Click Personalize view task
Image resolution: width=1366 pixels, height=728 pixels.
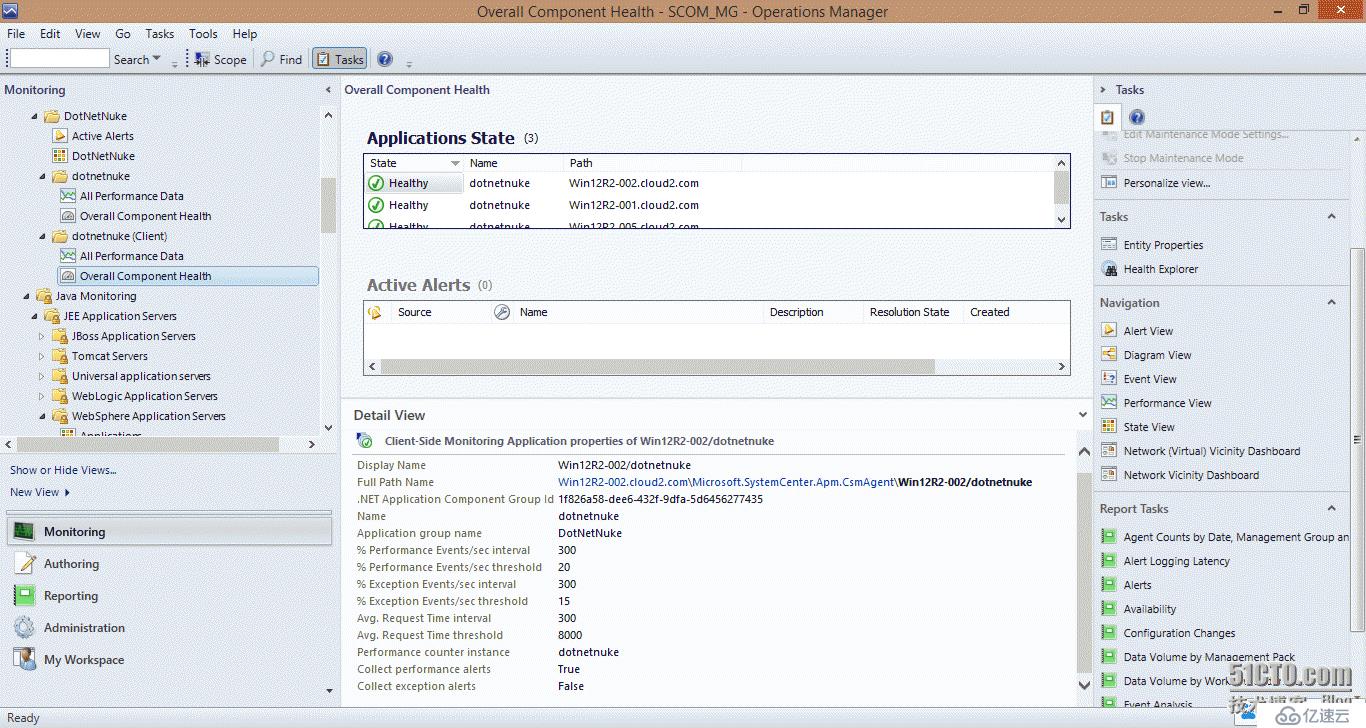[1166, 183]
